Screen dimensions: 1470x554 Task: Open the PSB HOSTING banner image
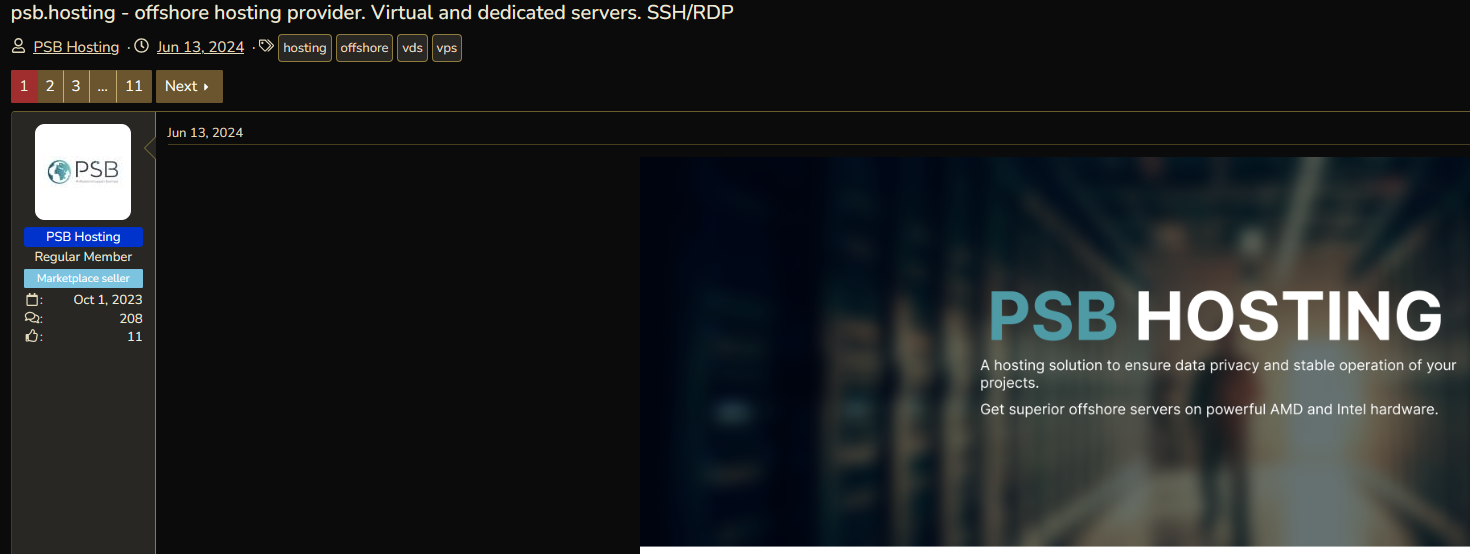point(1054,352)
